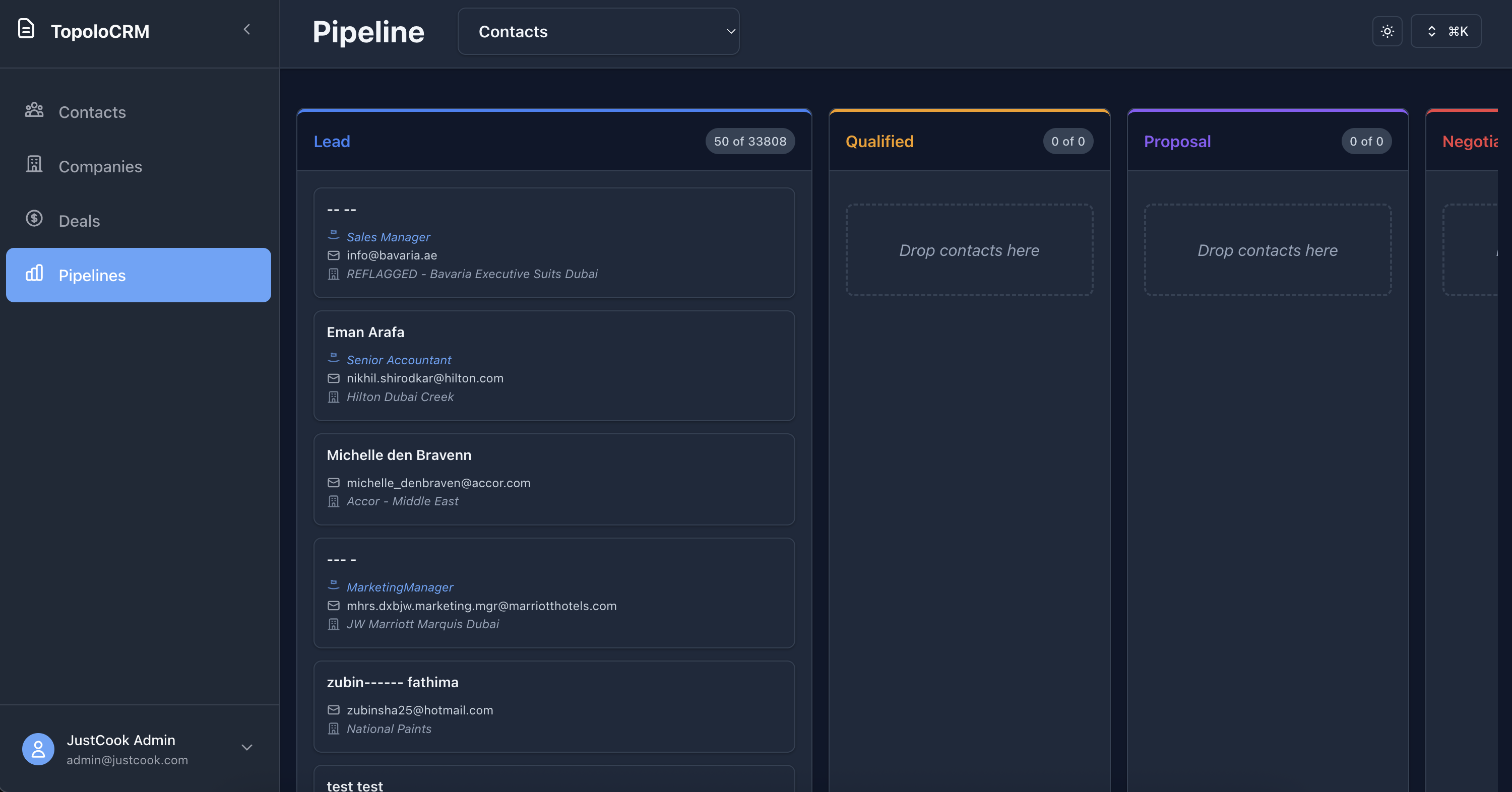Click the blue Lead stage color bar
This screenshot has height=792, width=1512.
click(553, 110)
